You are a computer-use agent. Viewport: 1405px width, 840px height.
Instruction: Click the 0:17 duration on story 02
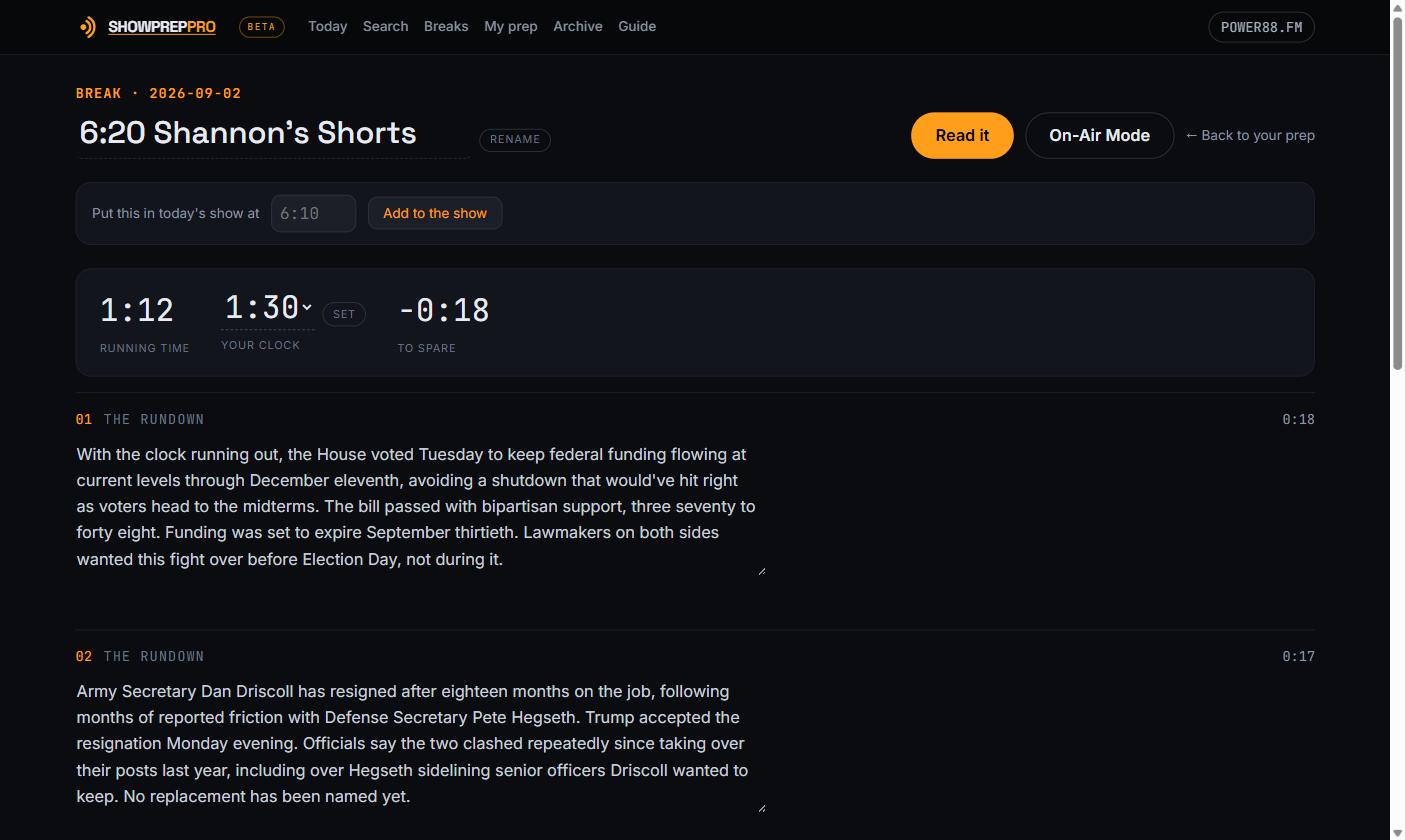(1298, 656)
